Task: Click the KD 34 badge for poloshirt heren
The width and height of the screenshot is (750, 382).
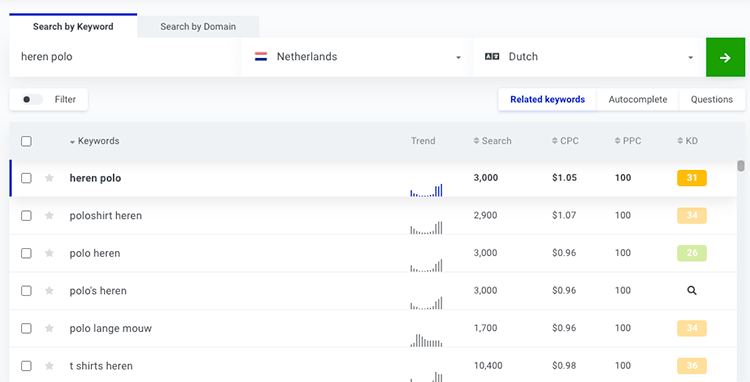Action: click(692, 216)
